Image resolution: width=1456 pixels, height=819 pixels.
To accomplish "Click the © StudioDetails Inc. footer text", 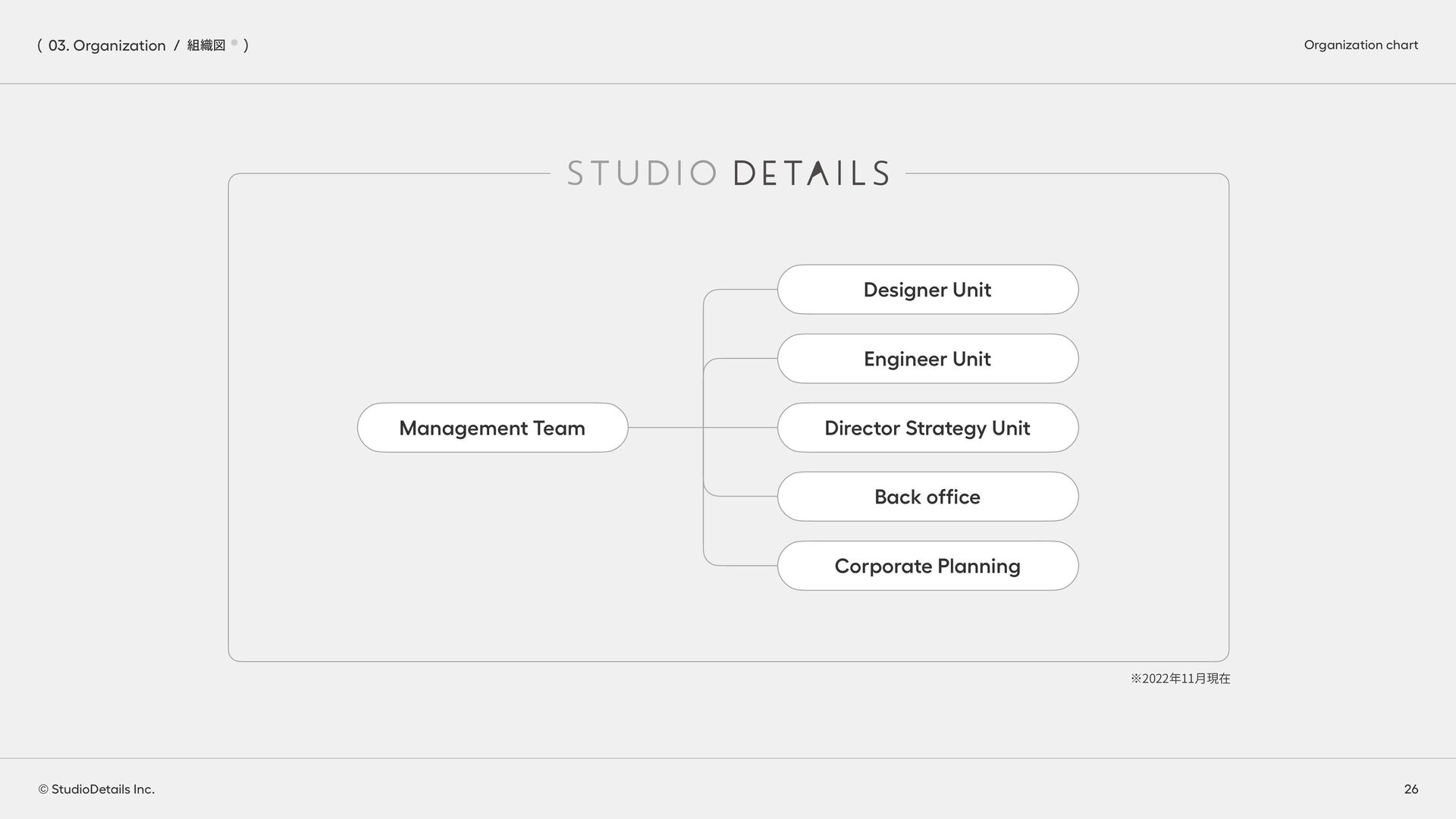I will click(96, 789).
